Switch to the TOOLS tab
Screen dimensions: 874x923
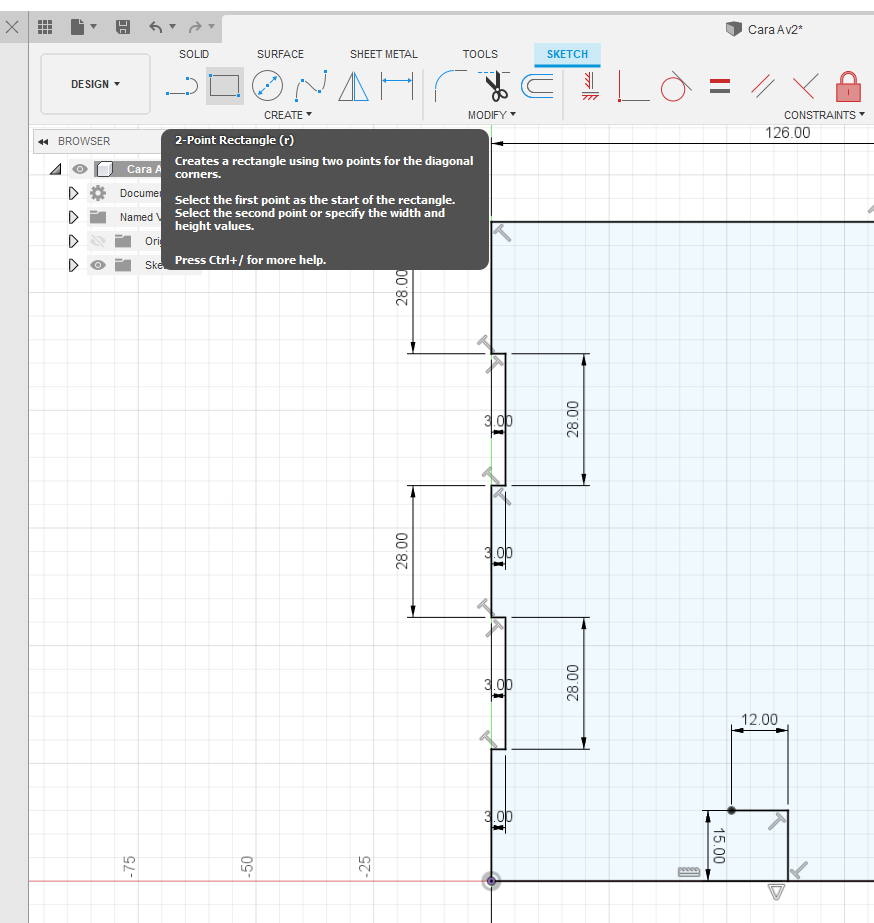tap(480, 54)
